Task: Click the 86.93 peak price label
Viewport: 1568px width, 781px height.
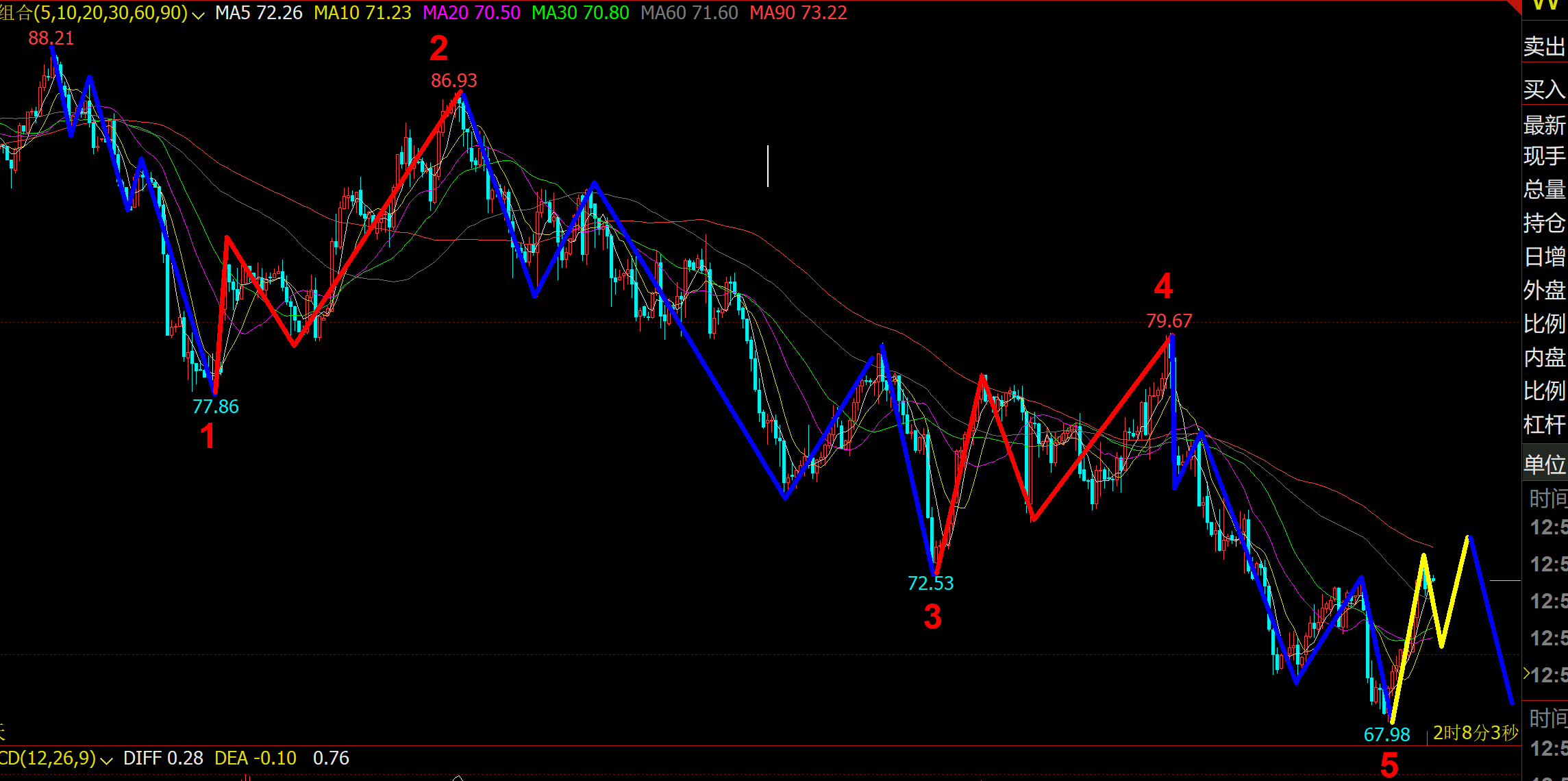Action: tap(453, 80)
